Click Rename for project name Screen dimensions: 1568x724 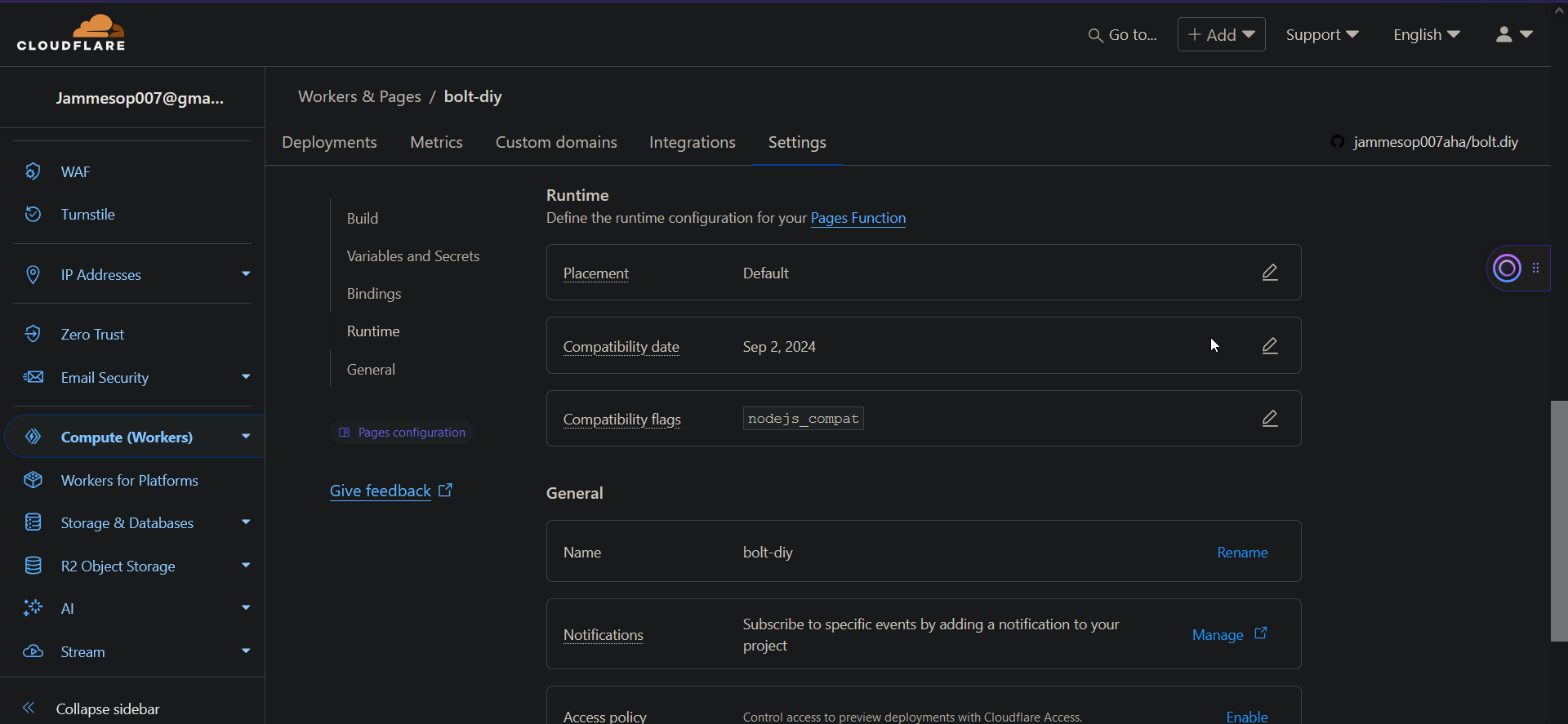click(1242, 553)
